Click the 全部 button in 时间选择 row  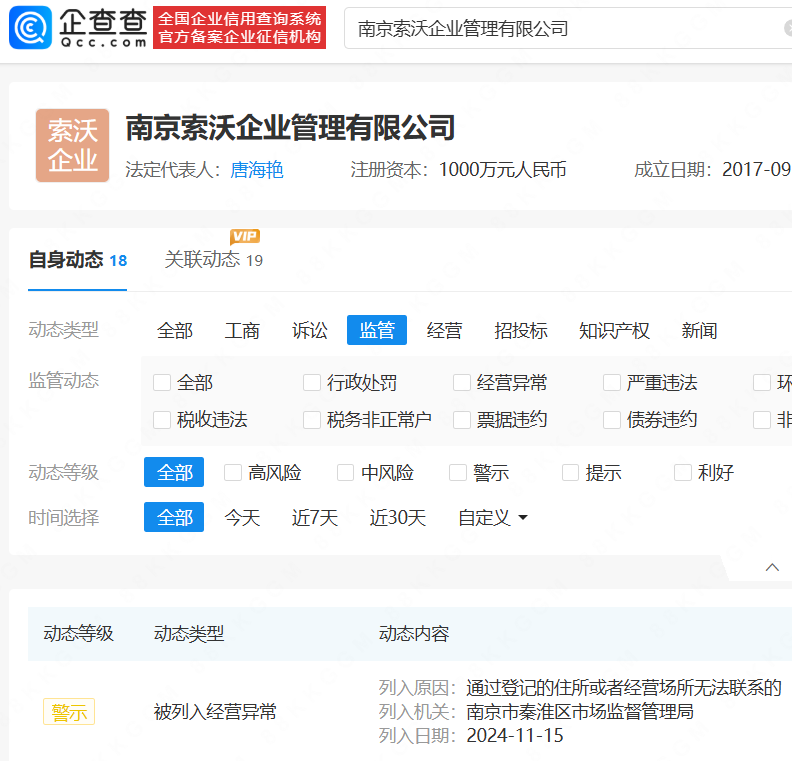pos(174,517)
